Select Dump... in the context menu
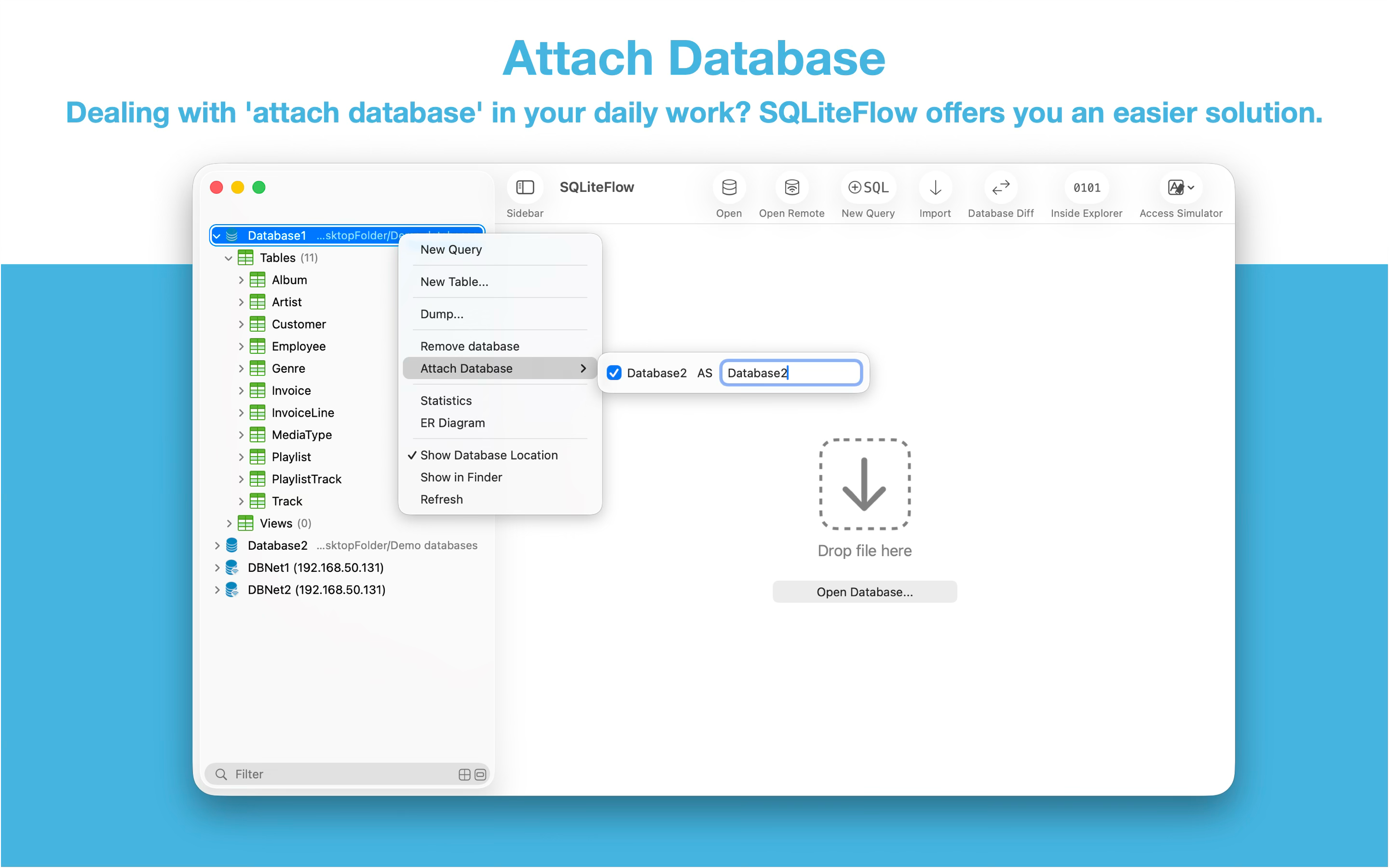 coord(441,314)
